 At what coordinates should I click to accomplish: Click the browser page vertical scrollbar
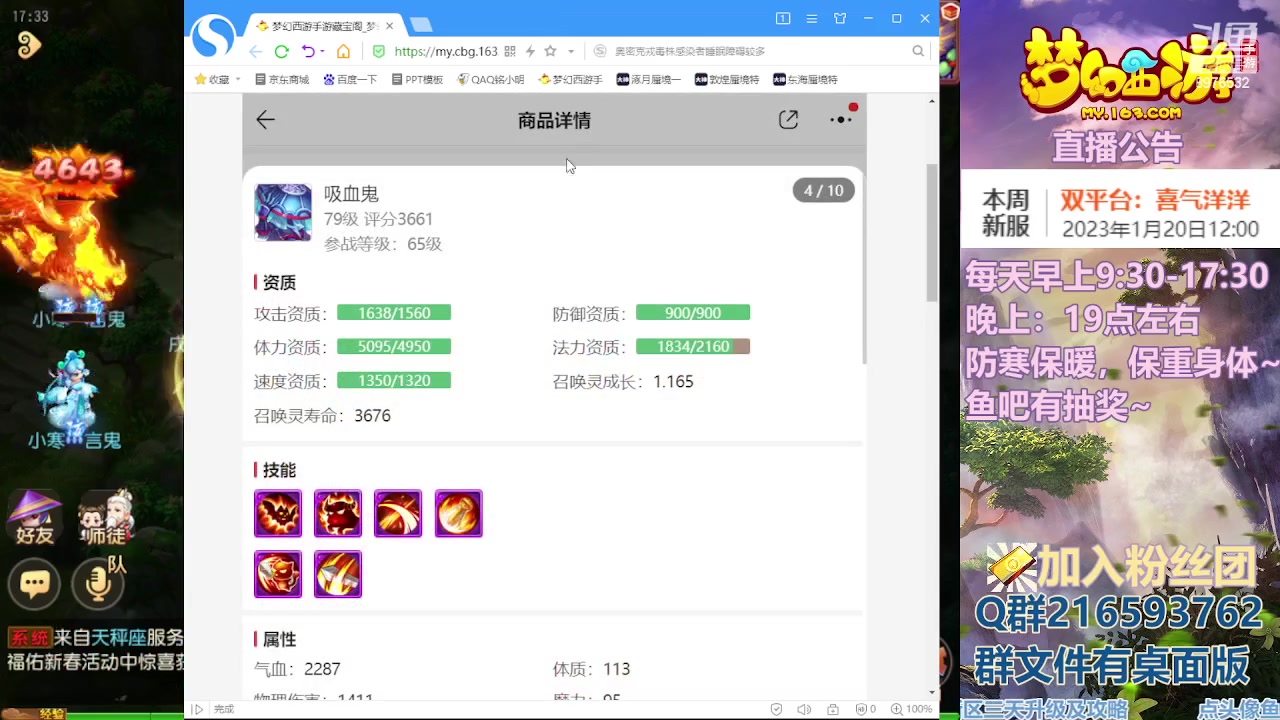point(932,232)
